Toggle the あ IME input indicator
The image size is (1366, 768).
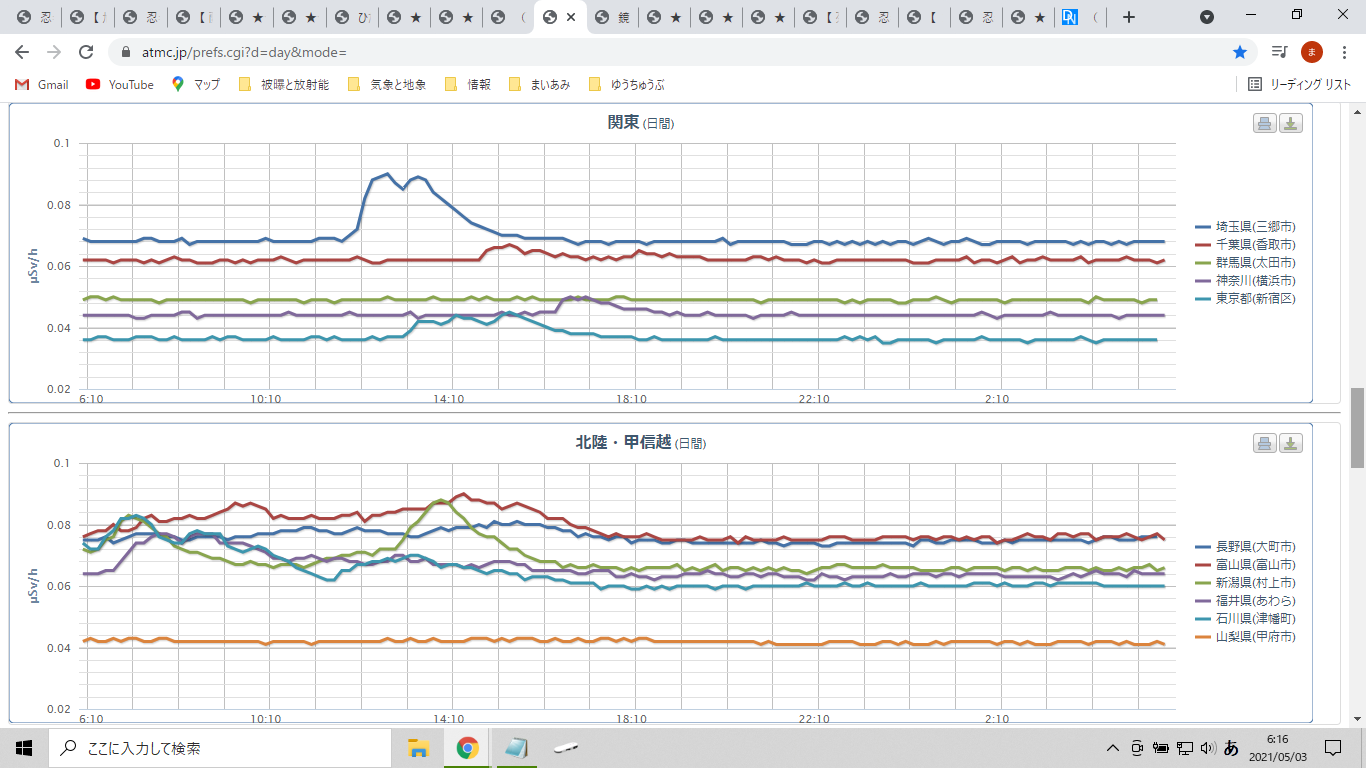pos(1231,747)
